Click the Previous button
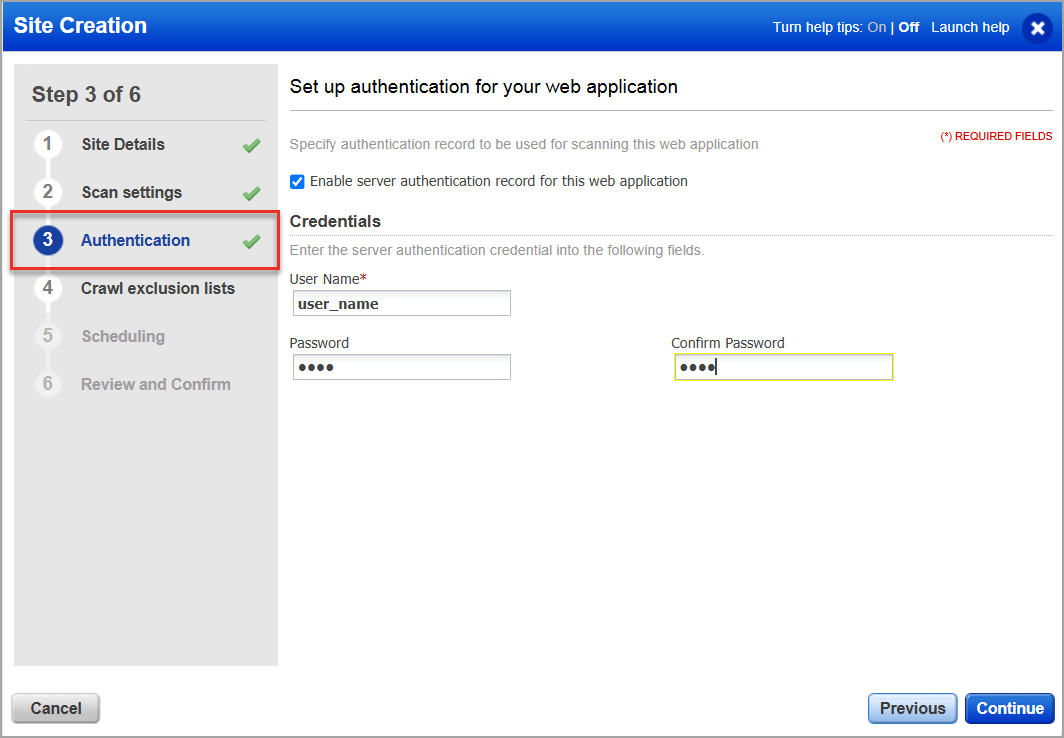This screenshot has width=1064, height=738. tap(912, 708)
